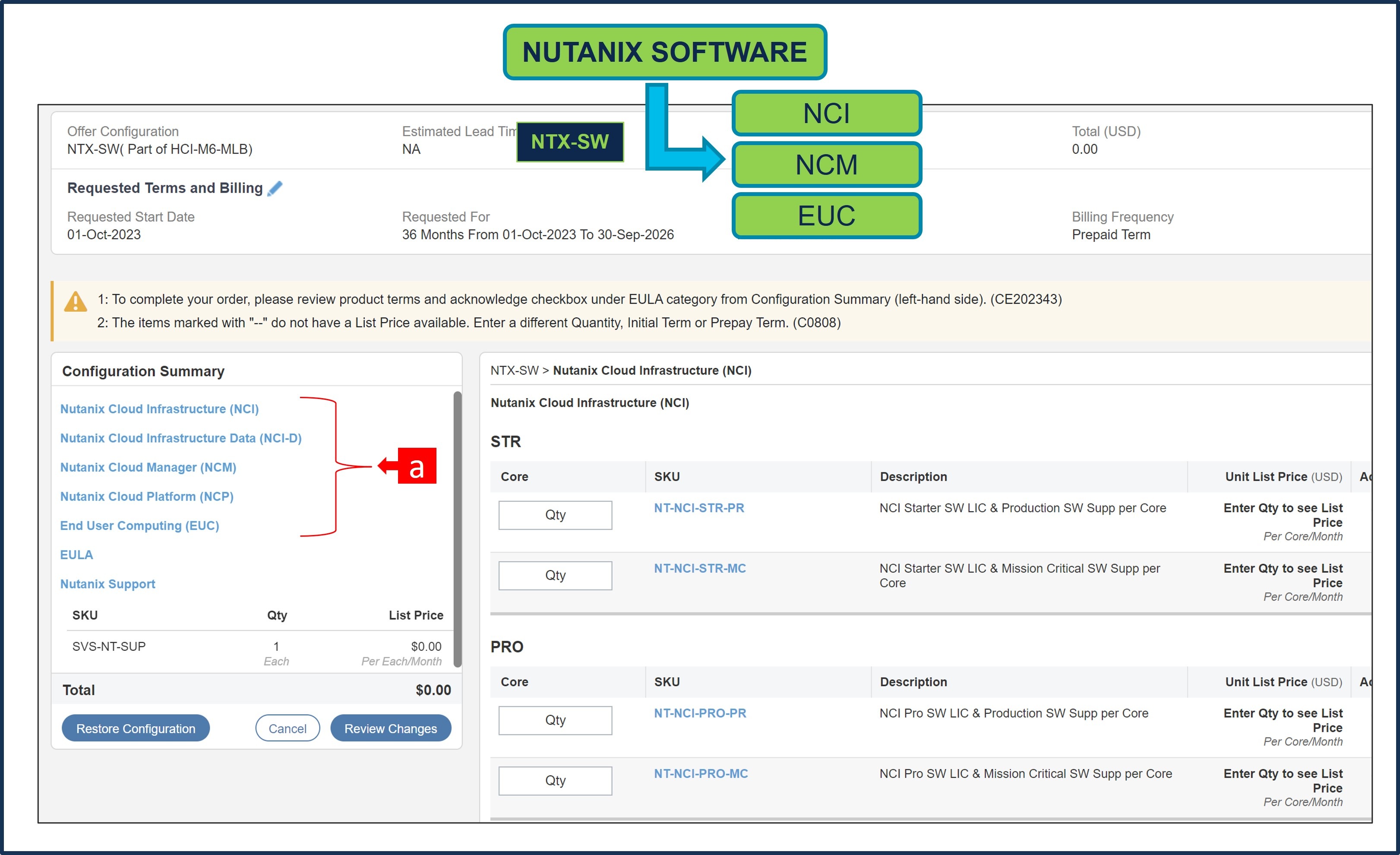
Task: Click the PRO section heading
Action: coord(507,646)
